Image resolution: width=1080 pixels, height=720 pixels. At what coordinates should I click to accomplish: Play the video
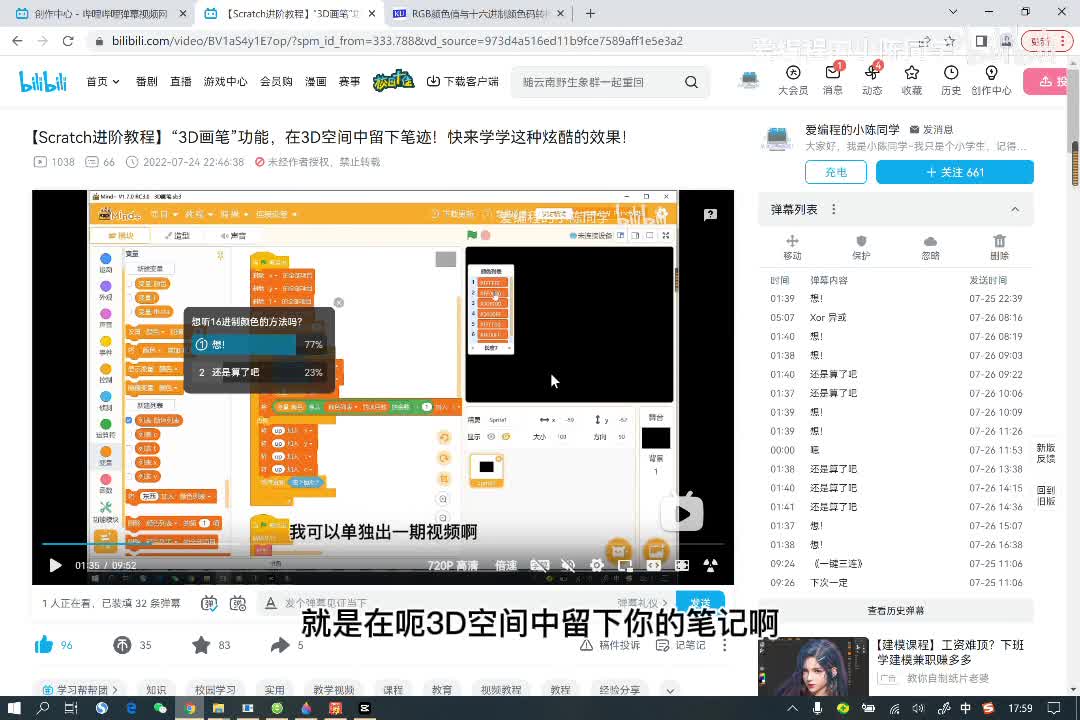click(55, 566)
